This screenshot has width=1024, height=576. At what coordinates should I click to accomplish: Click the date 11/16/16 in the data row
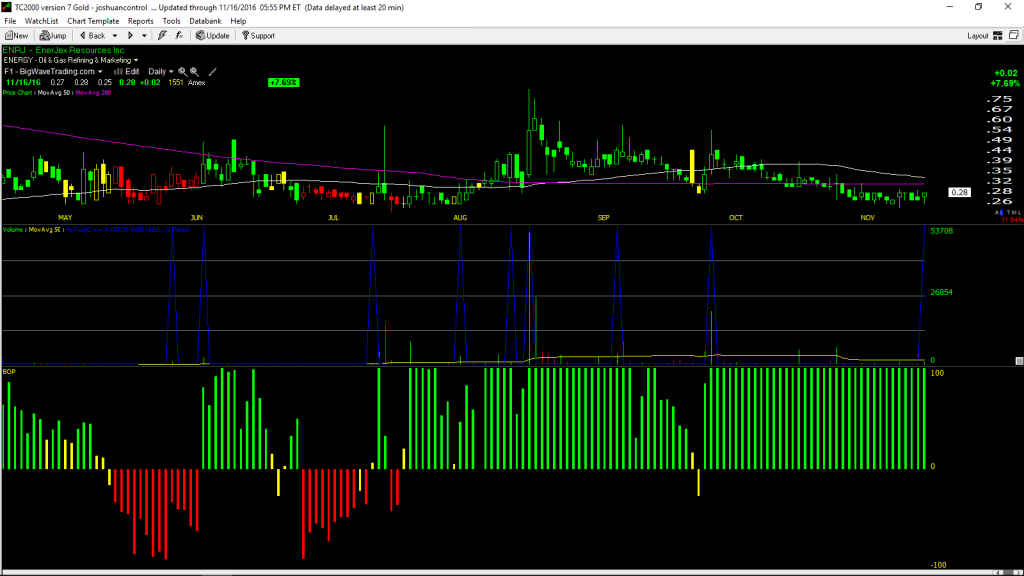point(23,83)
